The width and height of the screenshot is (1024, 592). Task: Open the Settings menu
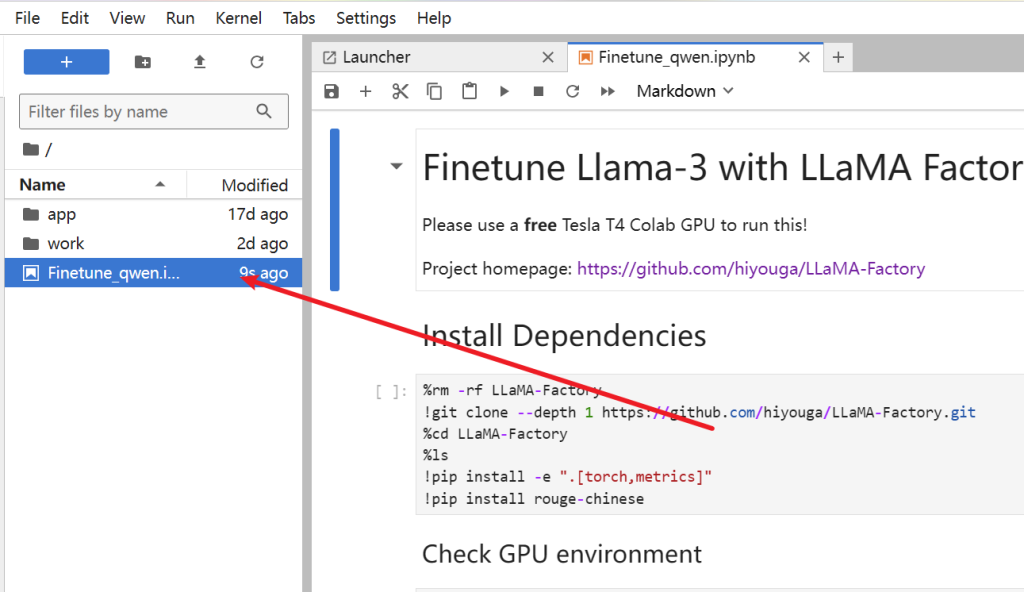click(x=366, y=18)
